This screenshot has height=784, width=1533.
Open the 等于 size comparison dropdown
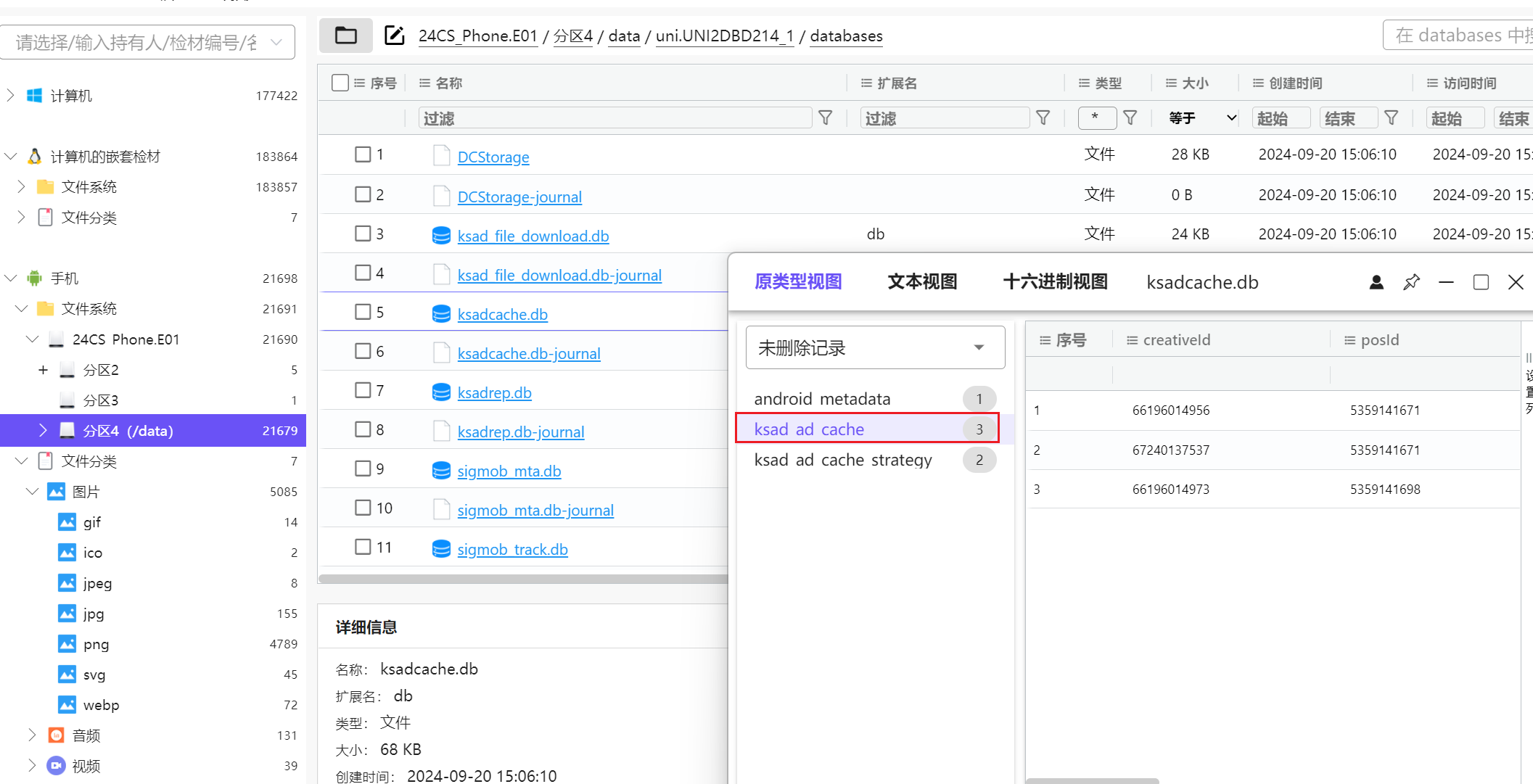click(1201, 118)
